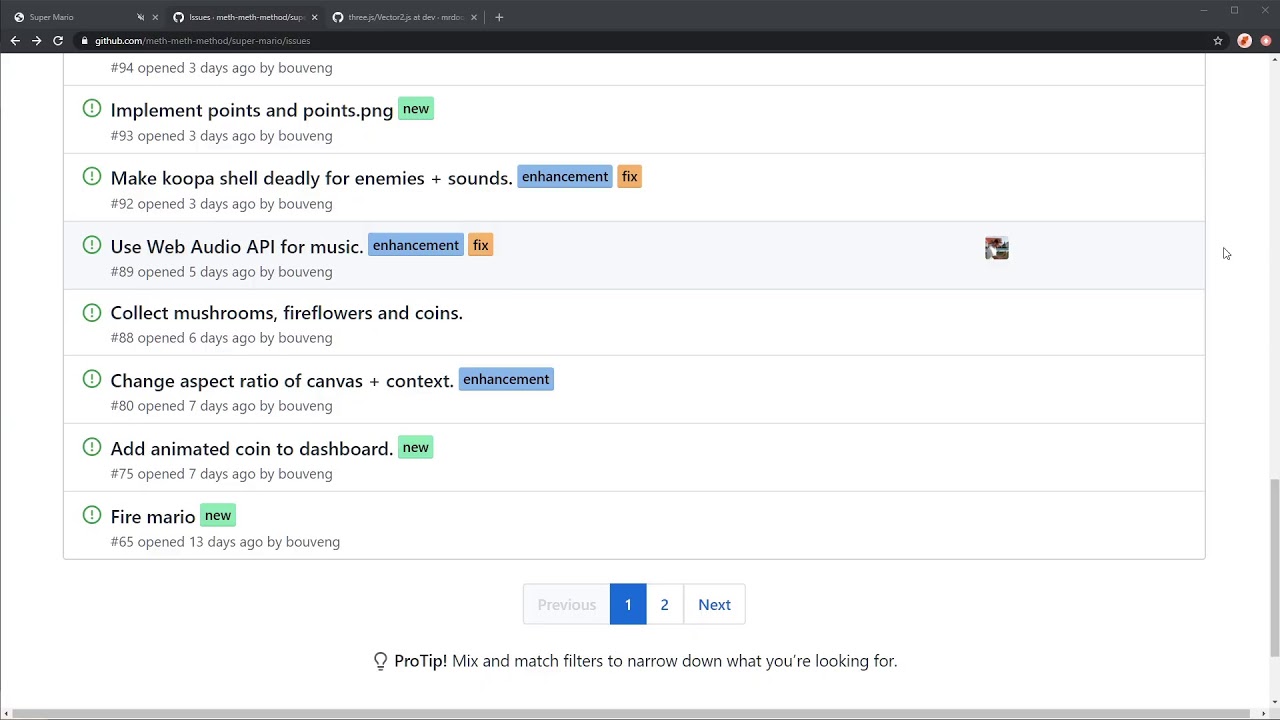Click author bouveng on issue #93
The image size is (1280, 720).
click(x=305, y=136)
